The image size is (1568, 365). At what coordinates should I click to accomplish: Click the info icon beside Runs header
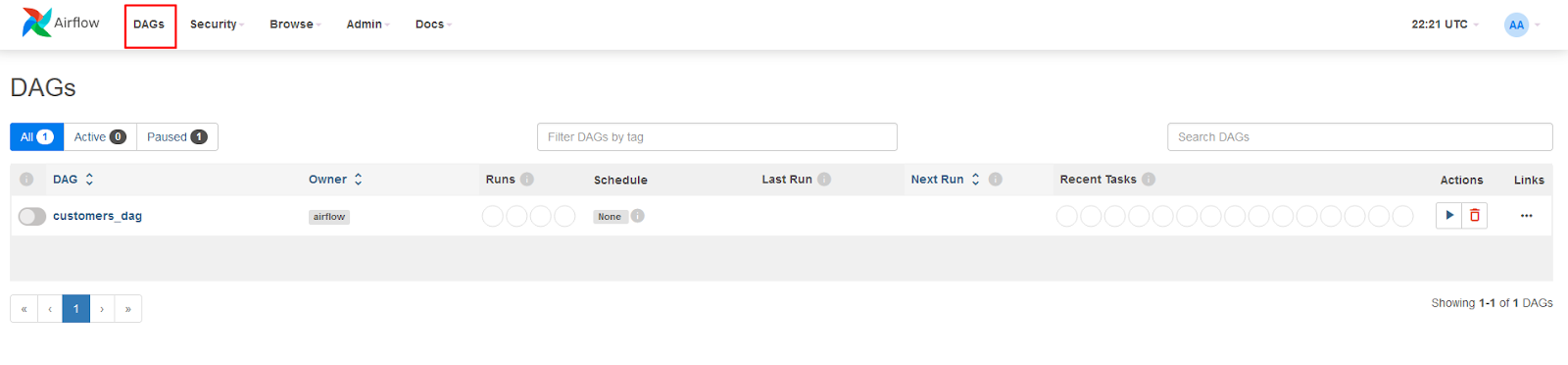[x=527, y=180]
